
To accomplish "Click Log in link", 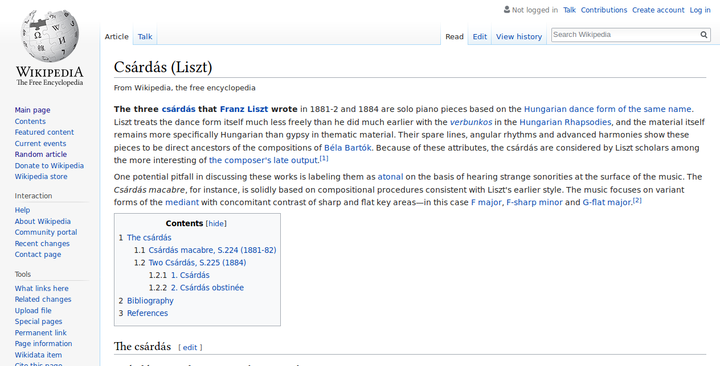I will 700,10.
